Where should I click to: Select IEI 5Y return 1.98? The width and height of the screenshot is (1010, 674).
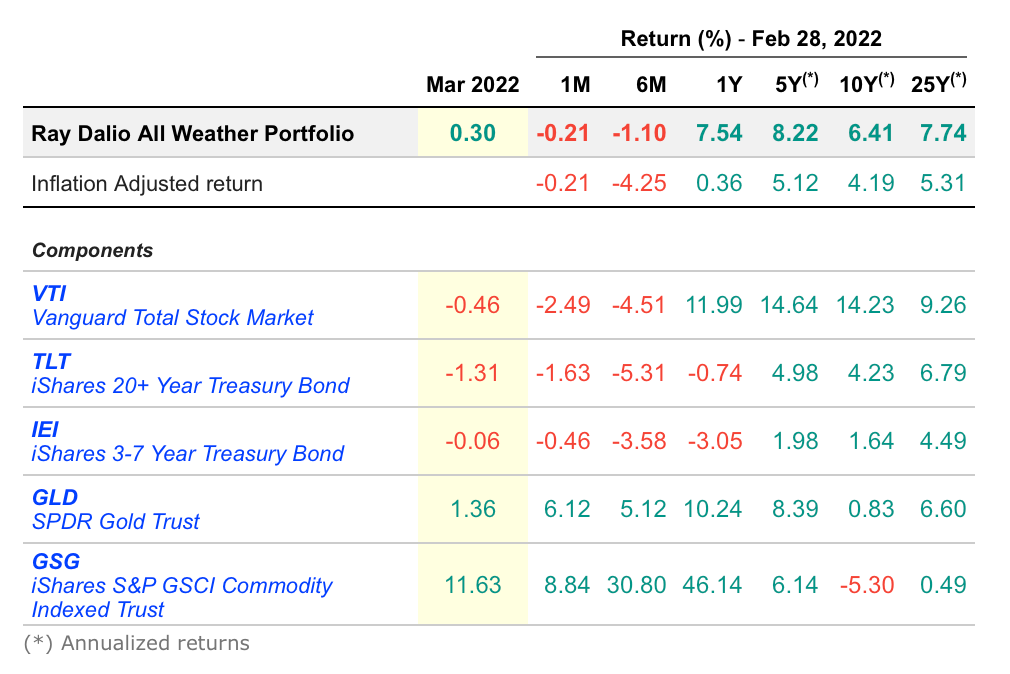[795, 441]
